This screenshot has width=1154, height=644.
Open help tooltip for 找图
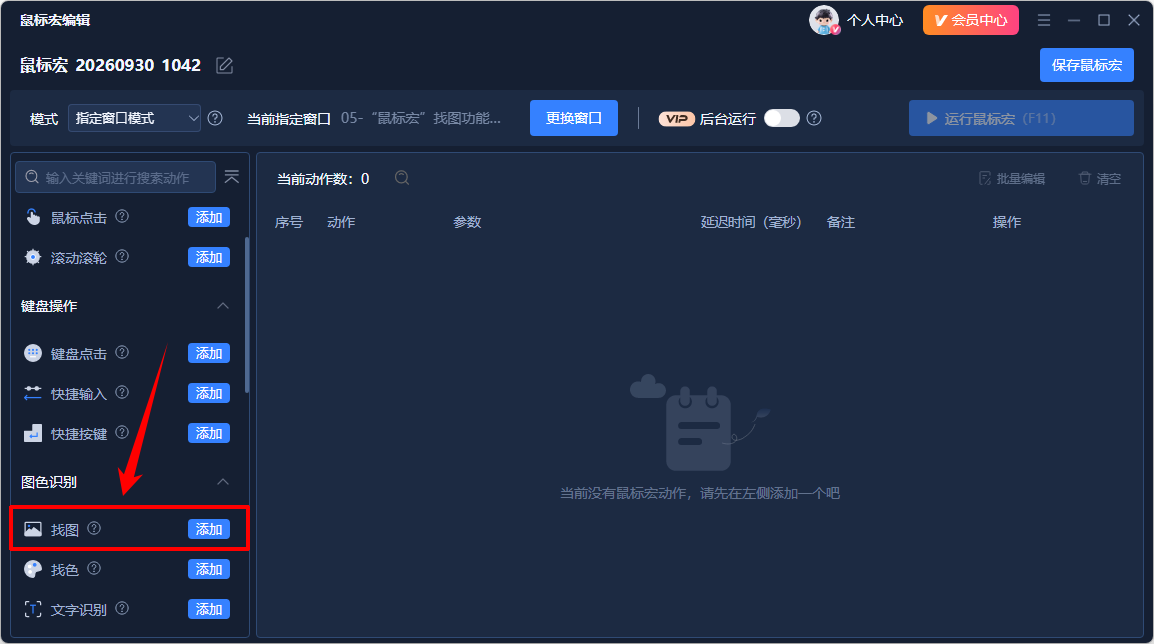pyautogui.click(x=94, y=528)
